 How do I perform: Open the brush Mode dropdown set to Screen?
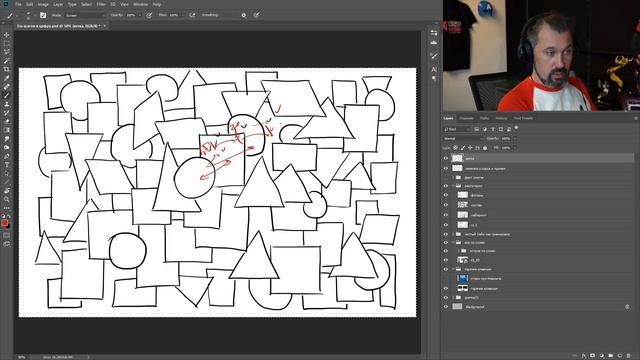[85, 15]
